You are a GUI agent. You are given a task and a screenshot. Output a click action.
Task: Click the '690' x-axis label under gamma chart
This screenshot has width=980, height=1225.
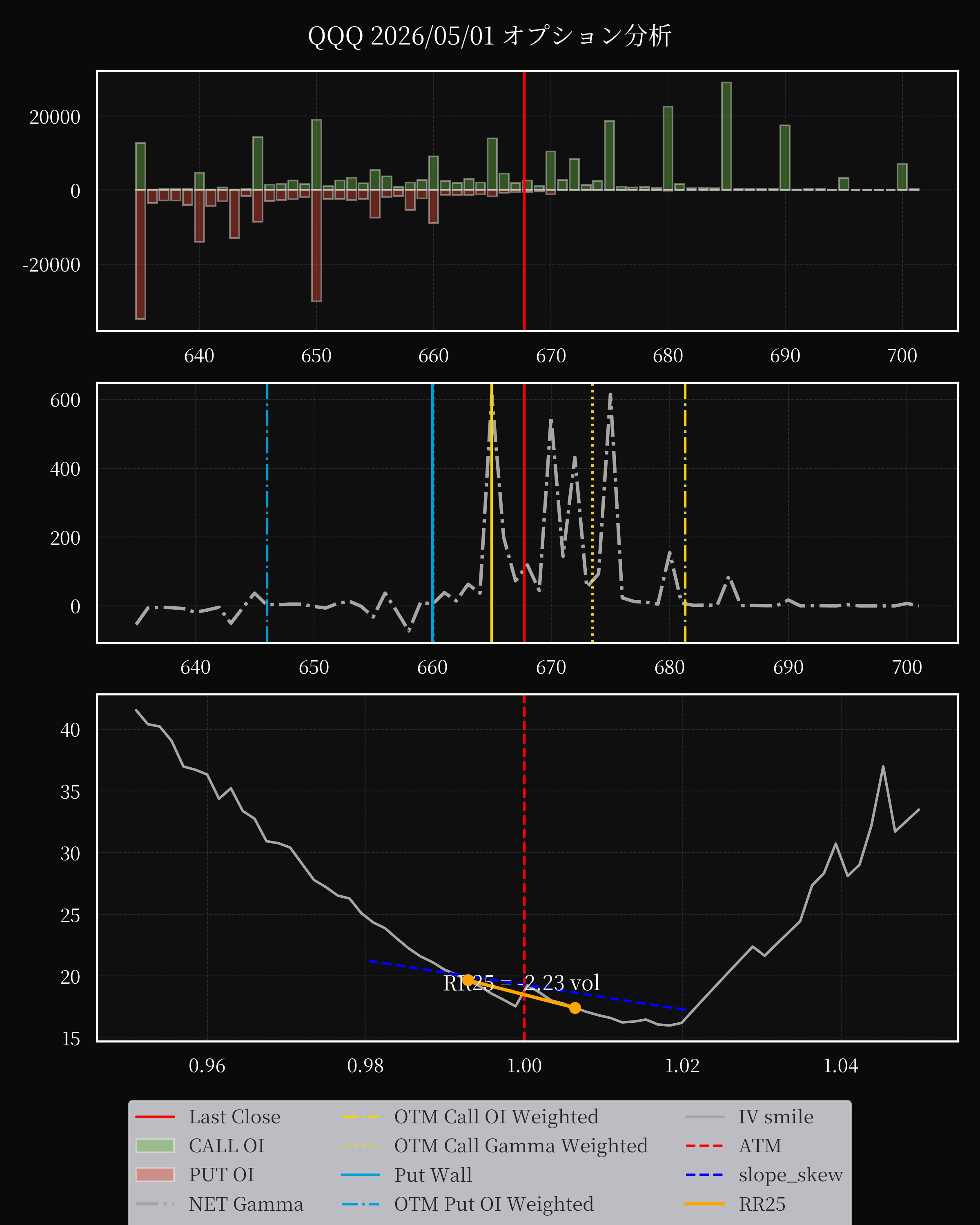(x=788, y=667)
